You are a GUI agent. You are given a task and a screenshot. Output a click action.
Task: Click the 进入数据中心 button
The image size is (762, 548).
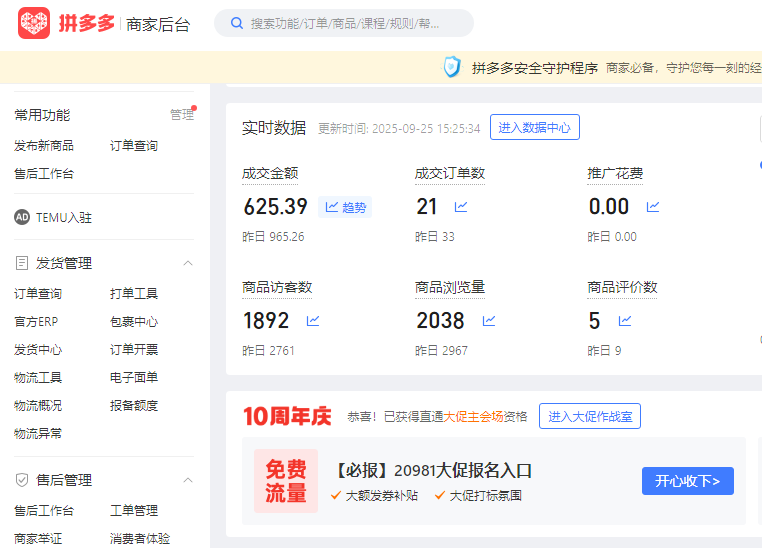coord(534,128)
